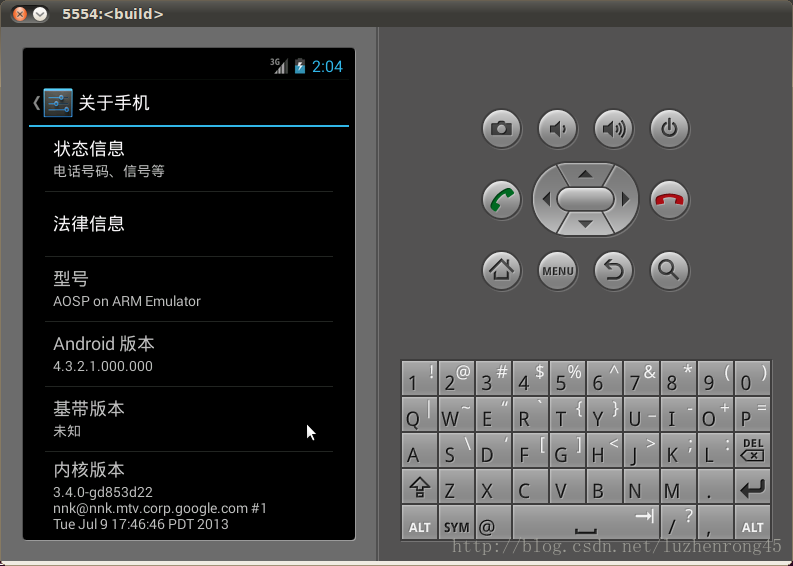Click the slash question mark key
Image resolution: width=793 pixels, height=566 pixels.
pos(679,522)
